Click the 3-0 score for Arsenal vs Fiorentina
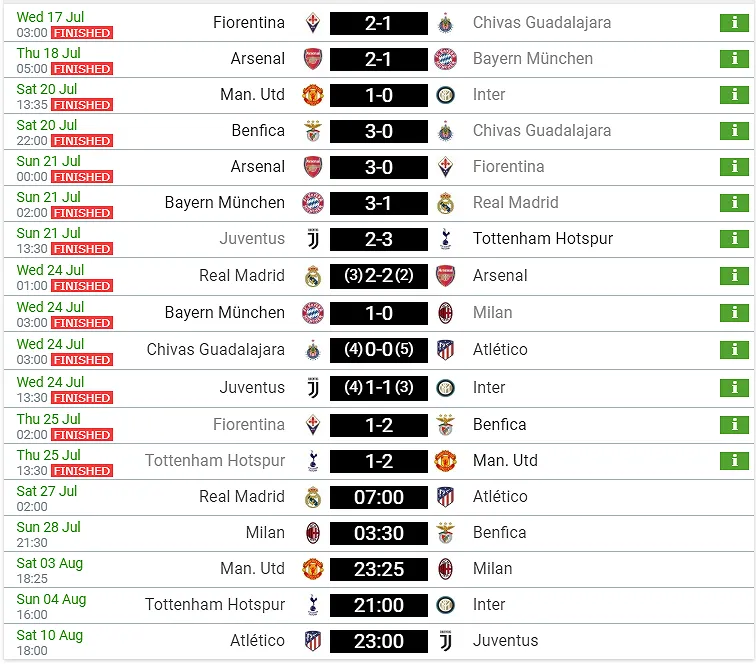 click(x=379, y=167)
